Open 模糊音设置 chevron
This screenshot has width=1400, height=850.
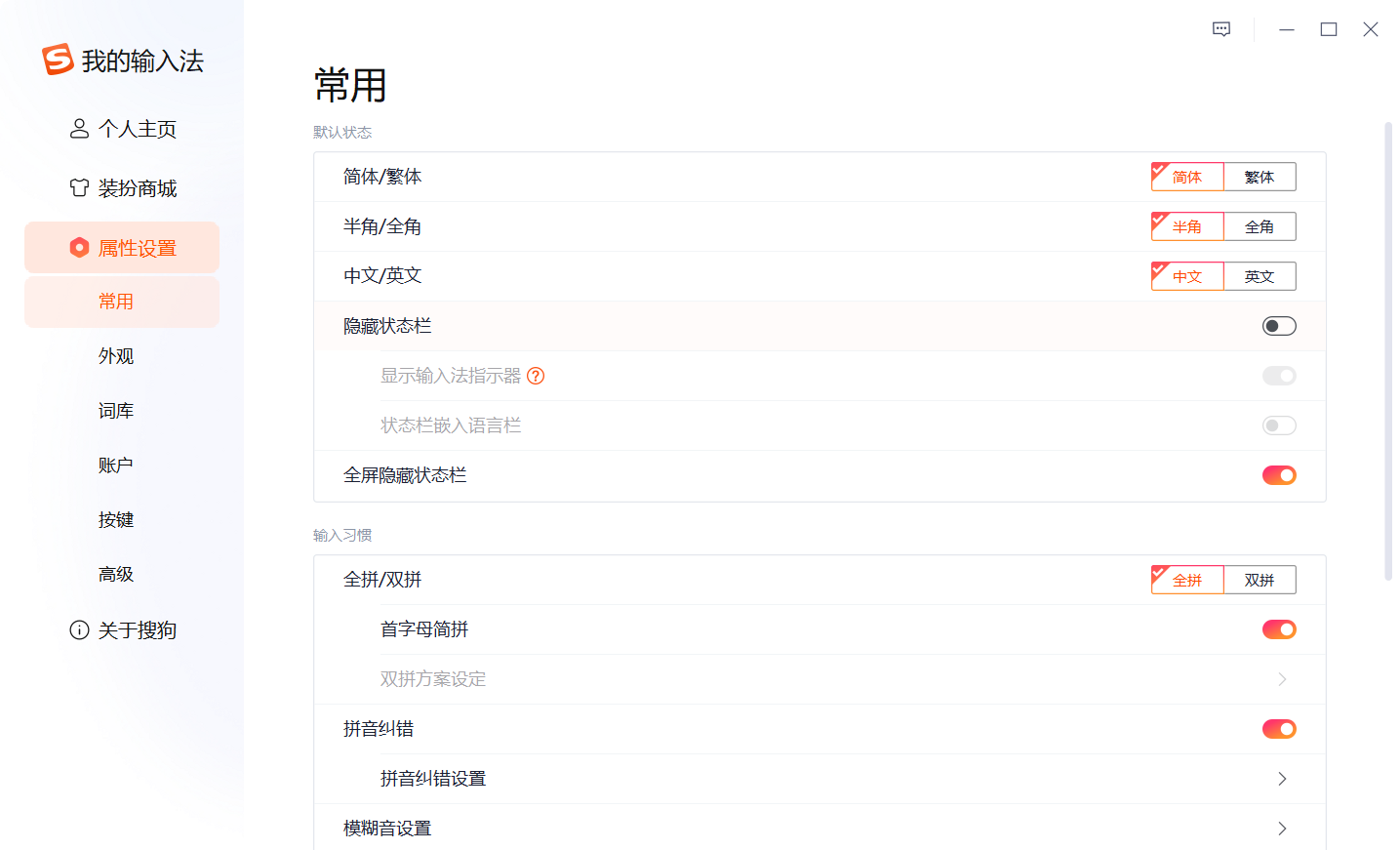(1282, 829)
